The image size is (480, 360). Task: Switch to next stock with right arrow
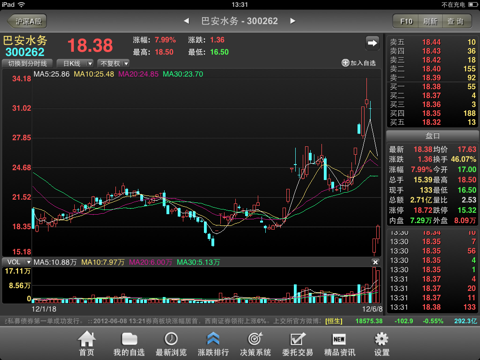click(x=293, y=21)
